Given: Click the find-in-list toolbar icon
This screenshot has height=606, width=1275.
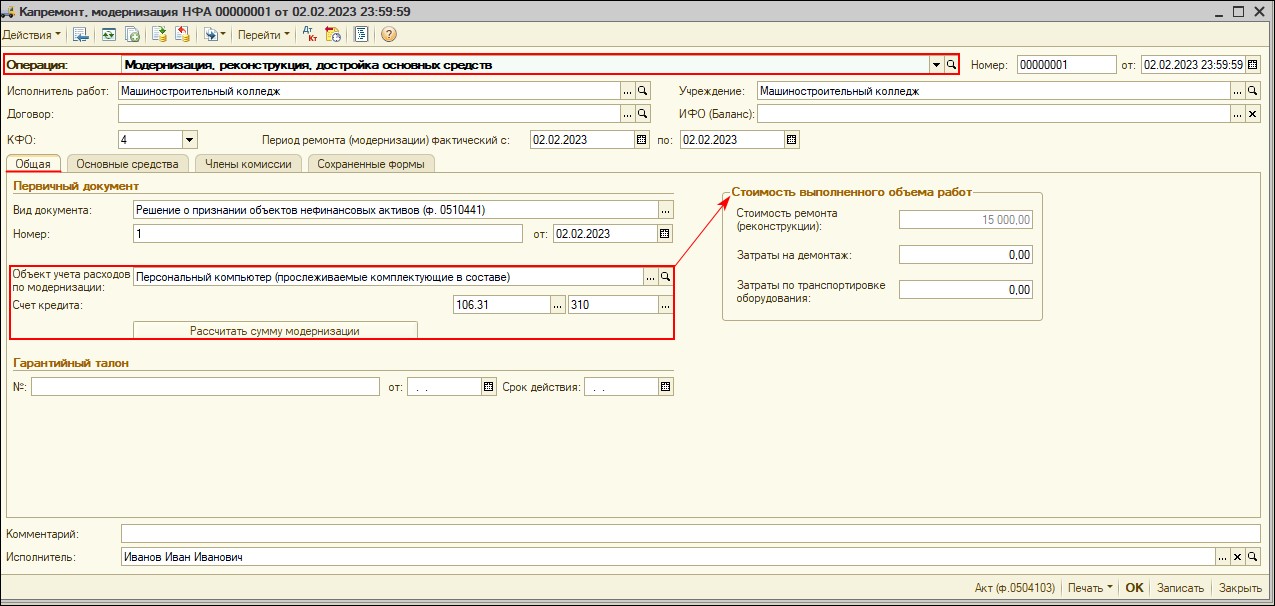Looking at the screenshot, I should [x=82, y=35].
